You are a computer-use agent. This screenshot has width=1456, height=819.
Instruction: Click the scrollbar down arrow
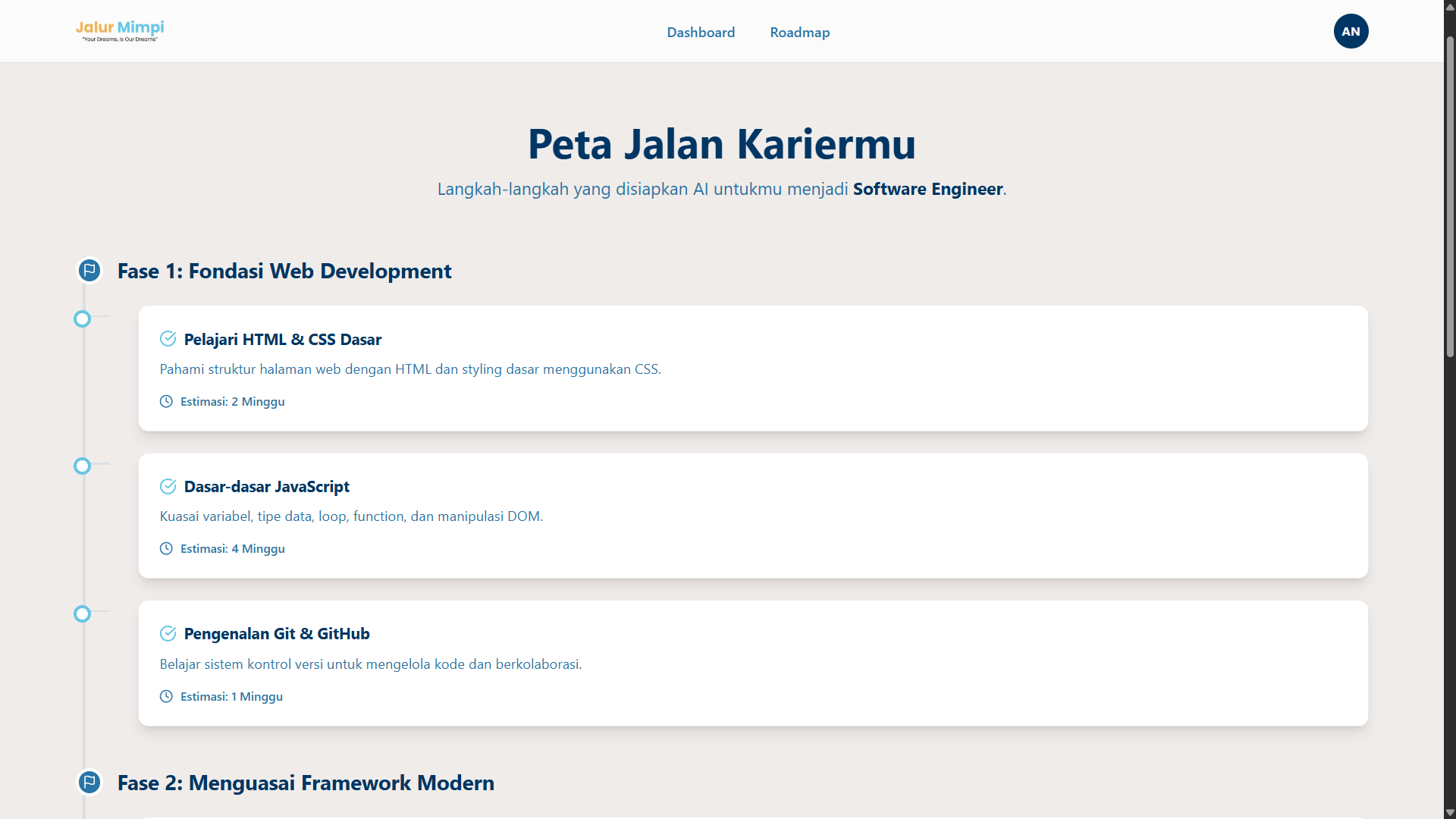click(x=1450, y=812)
